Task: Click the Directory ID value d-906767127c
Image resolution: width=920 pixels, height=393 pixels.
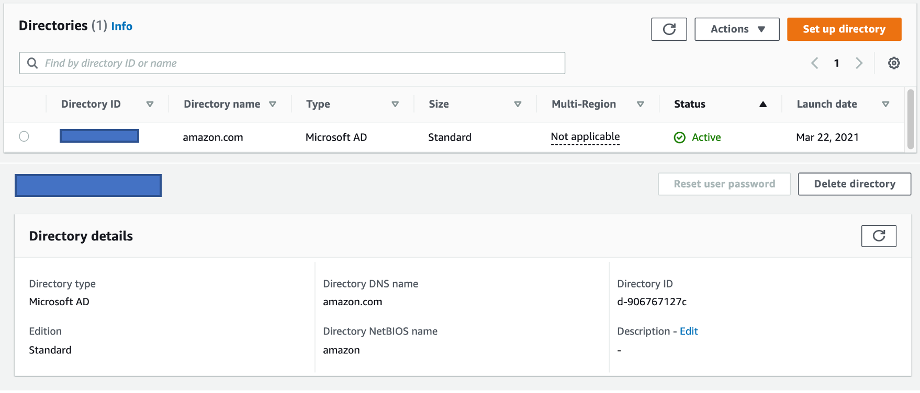Action: 652,303
